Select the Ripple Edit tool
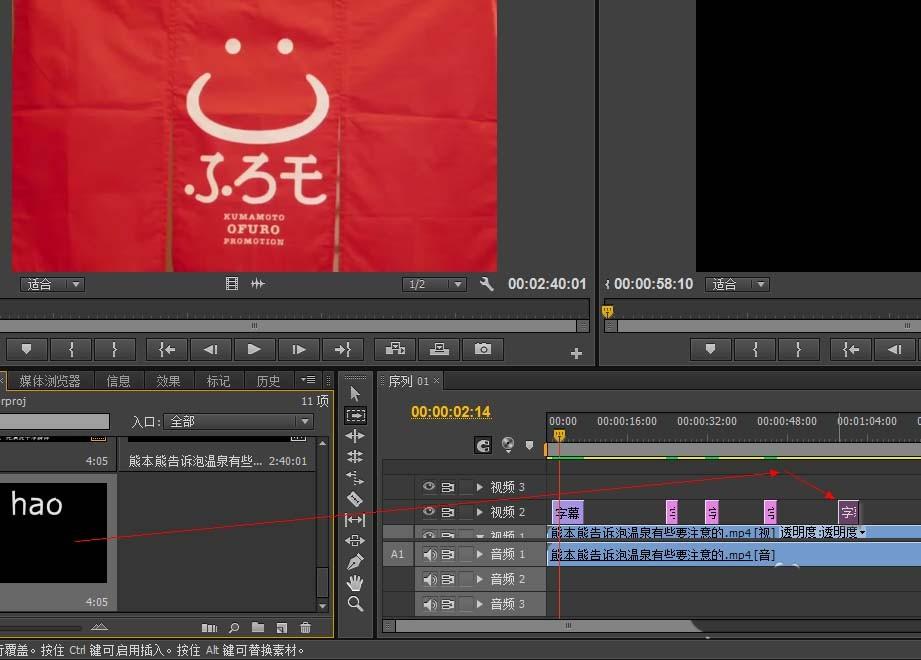Viewport: 921px width, 660px height. 355,435
